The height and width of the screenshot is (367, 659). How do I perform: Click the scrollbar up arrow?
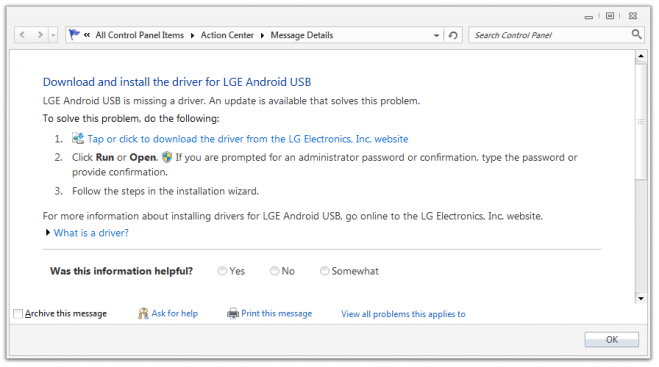click(641, 56)
